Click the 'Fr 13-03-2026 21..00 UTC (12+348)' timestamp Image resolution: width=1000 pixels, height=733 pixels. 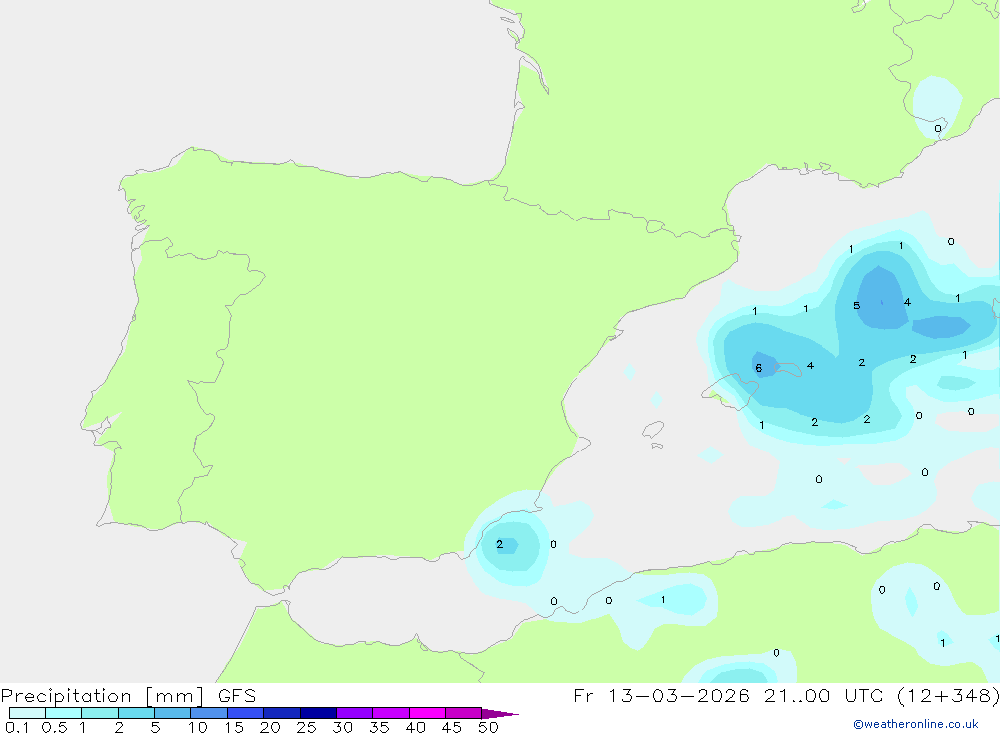pos(786,695)
